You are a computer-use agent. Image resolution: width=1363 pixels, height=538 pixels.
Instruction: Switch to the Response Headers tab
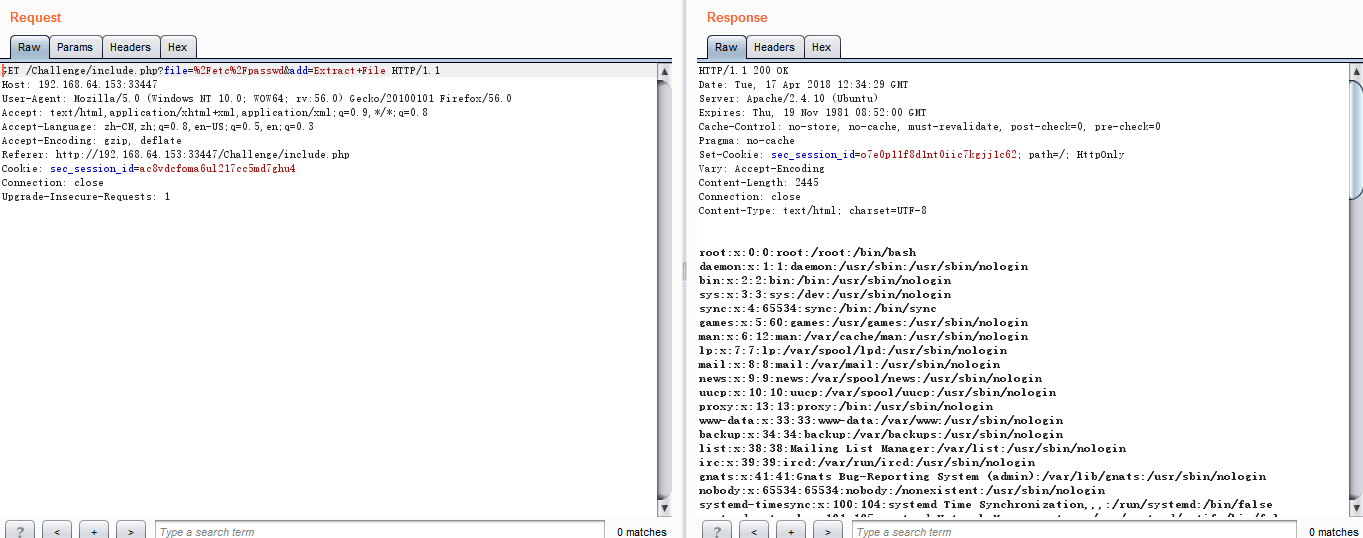[774, 47]
